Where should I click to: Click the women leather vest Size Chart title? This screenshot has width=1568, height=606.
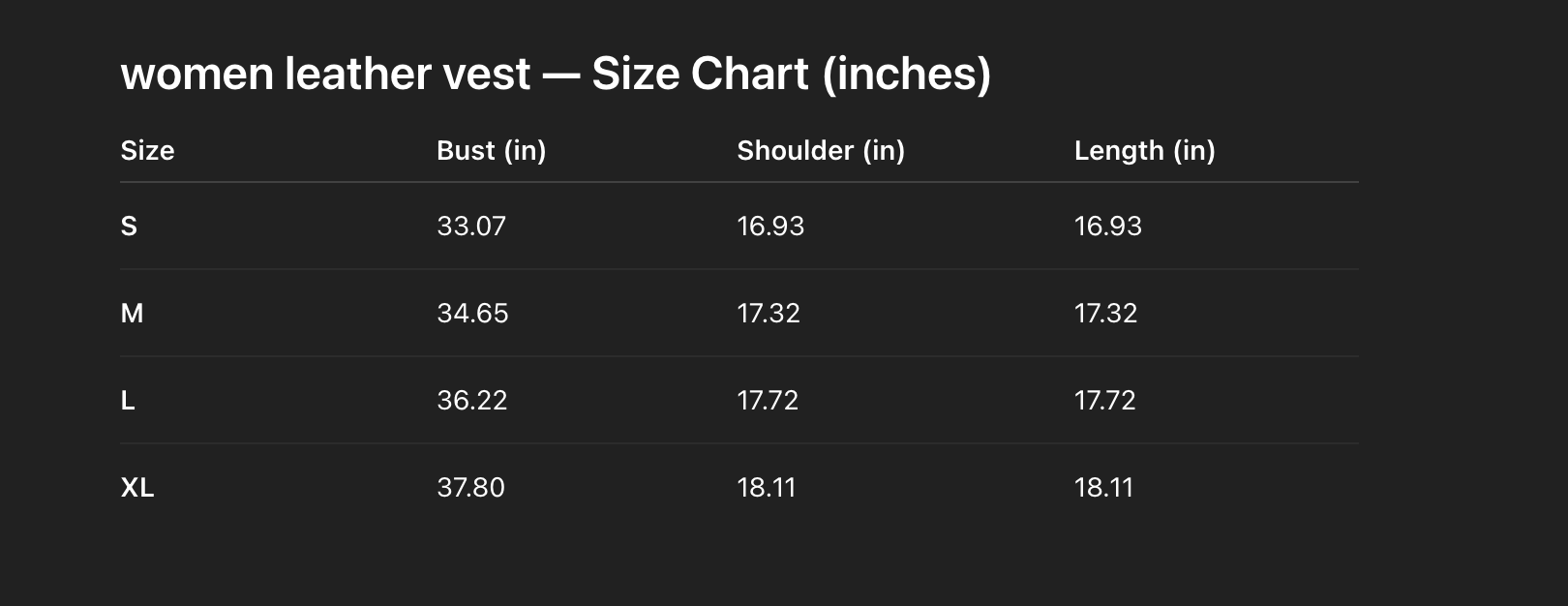[x=556, y=75]
